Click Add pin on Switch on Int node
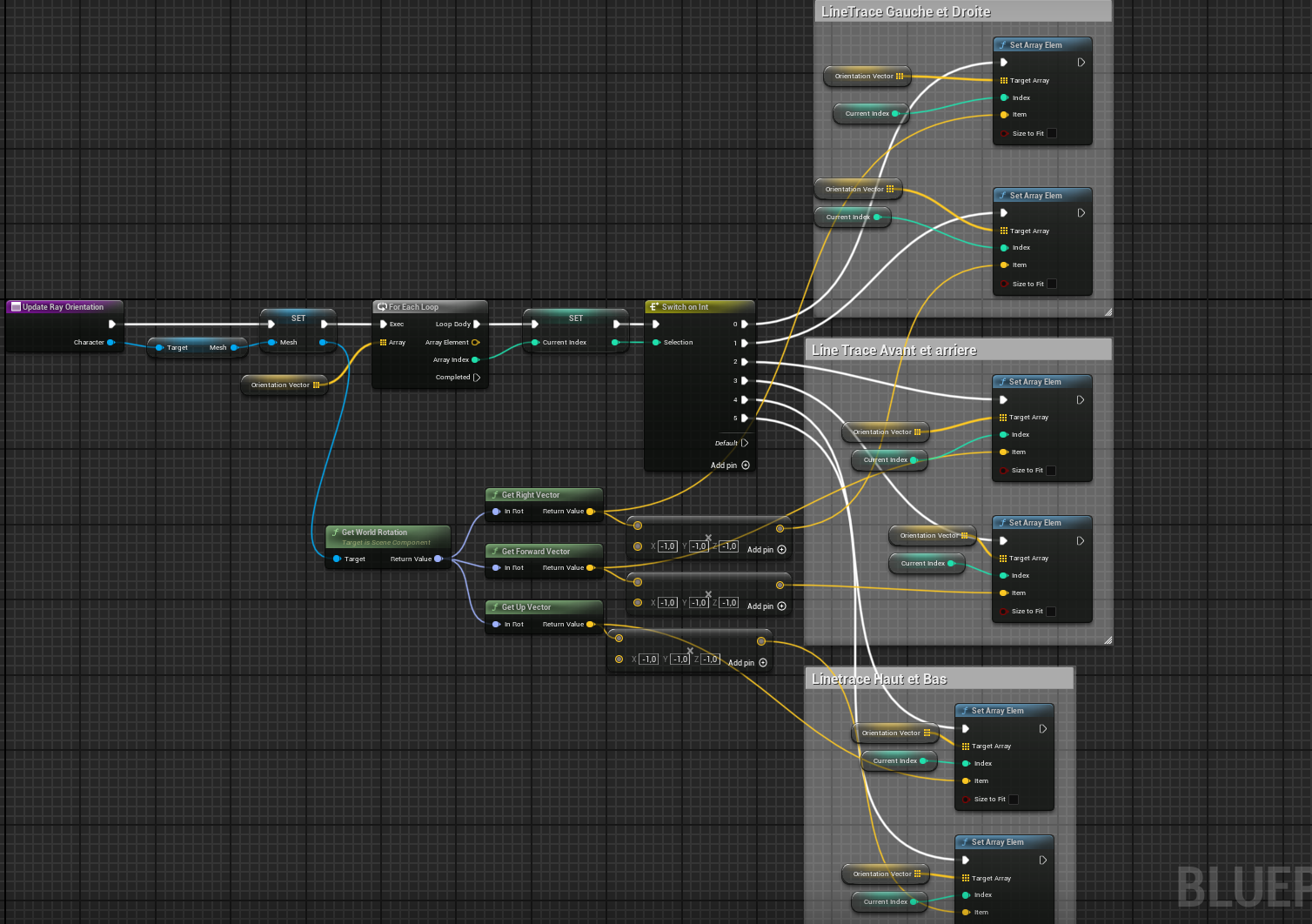The height and width of the screenshot is (924, 1312). coord(745,465)
